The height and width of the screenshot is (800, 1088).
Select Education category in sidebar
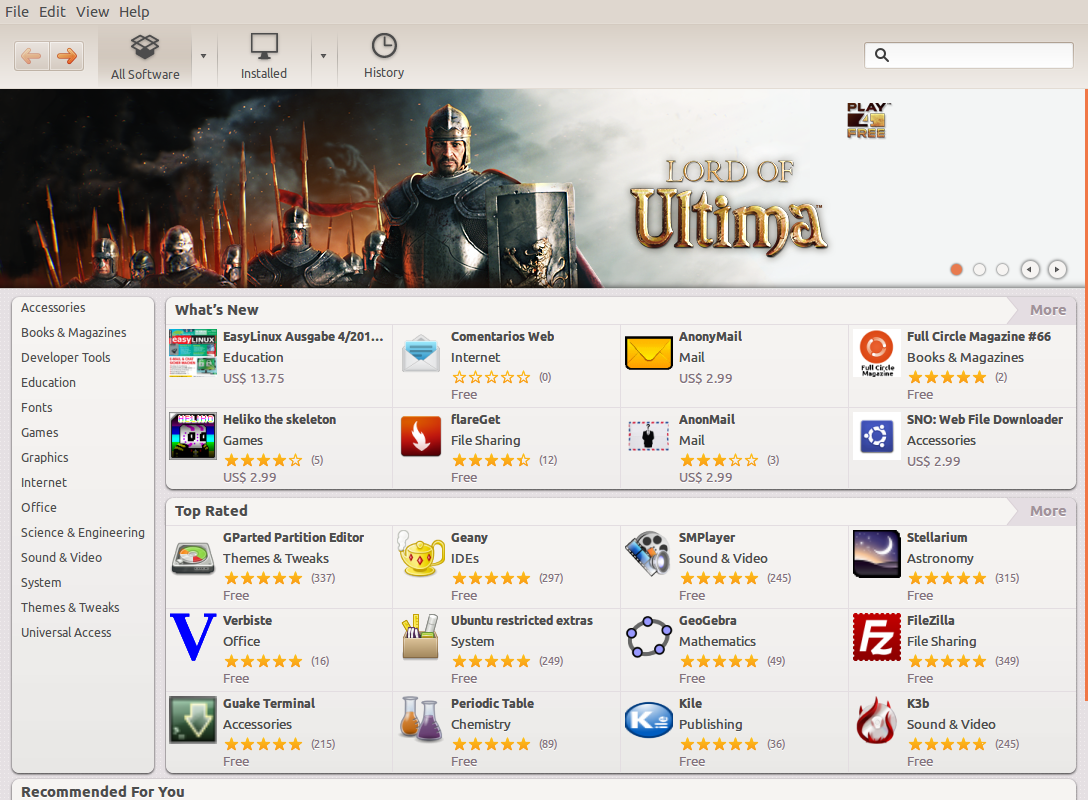tap(49, 382)
